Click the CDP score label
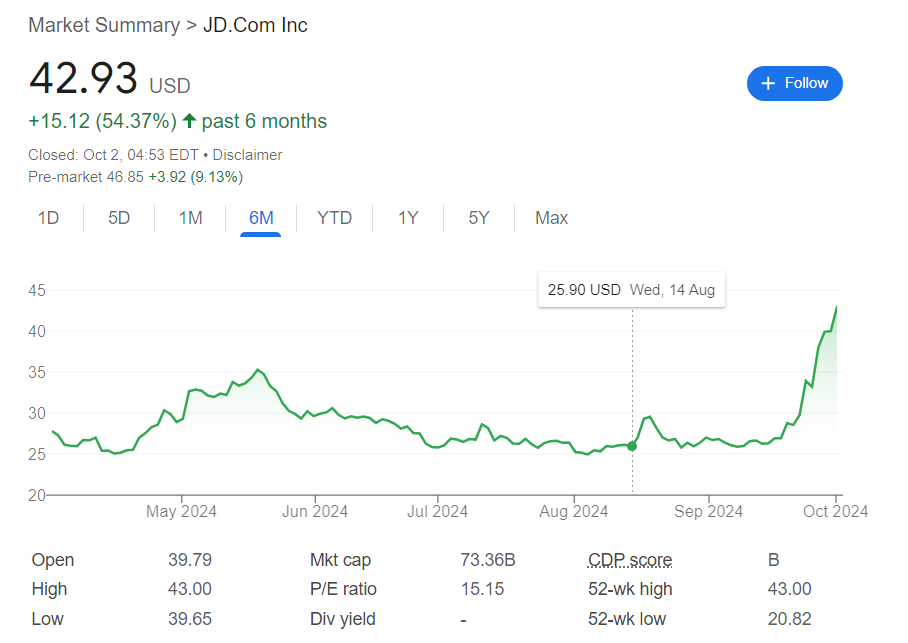Image resolution: width=908 pixels, height=643 pixels. coord(630,560)
